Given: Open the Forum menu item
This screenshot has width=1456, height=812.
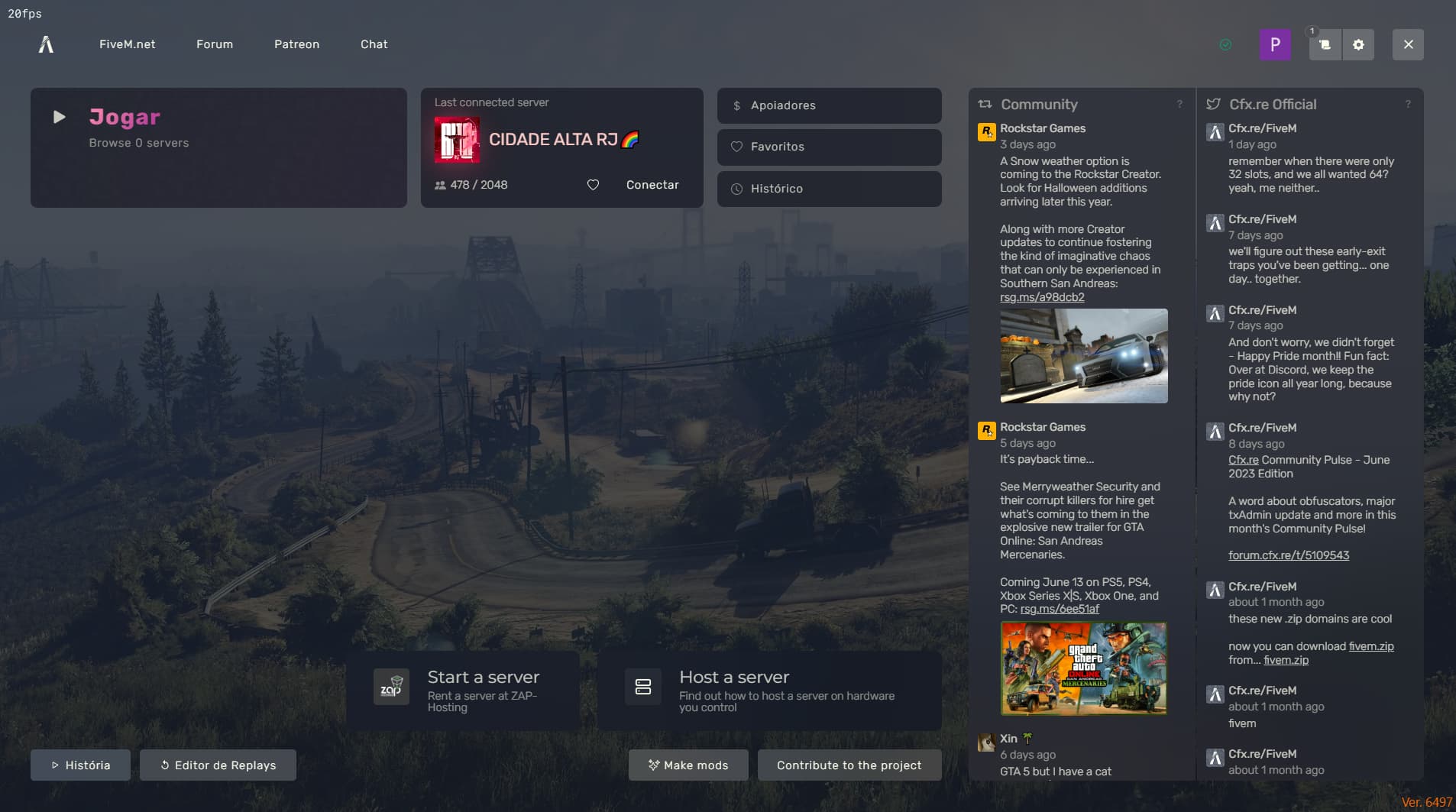Looking at the screenshot, I should [x=215, y=44].
